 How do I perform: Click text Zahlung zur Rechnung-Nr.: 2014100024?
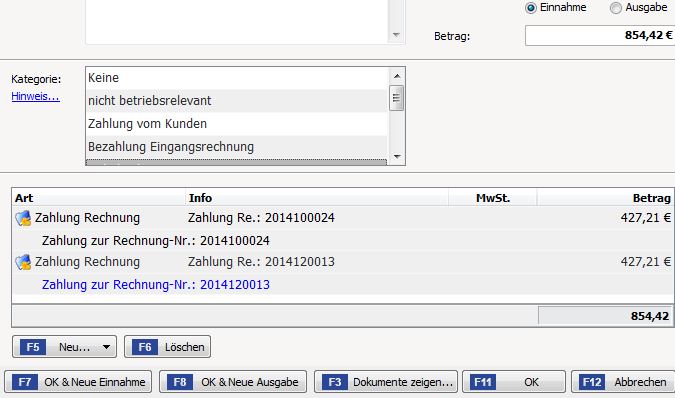(156, 241)
